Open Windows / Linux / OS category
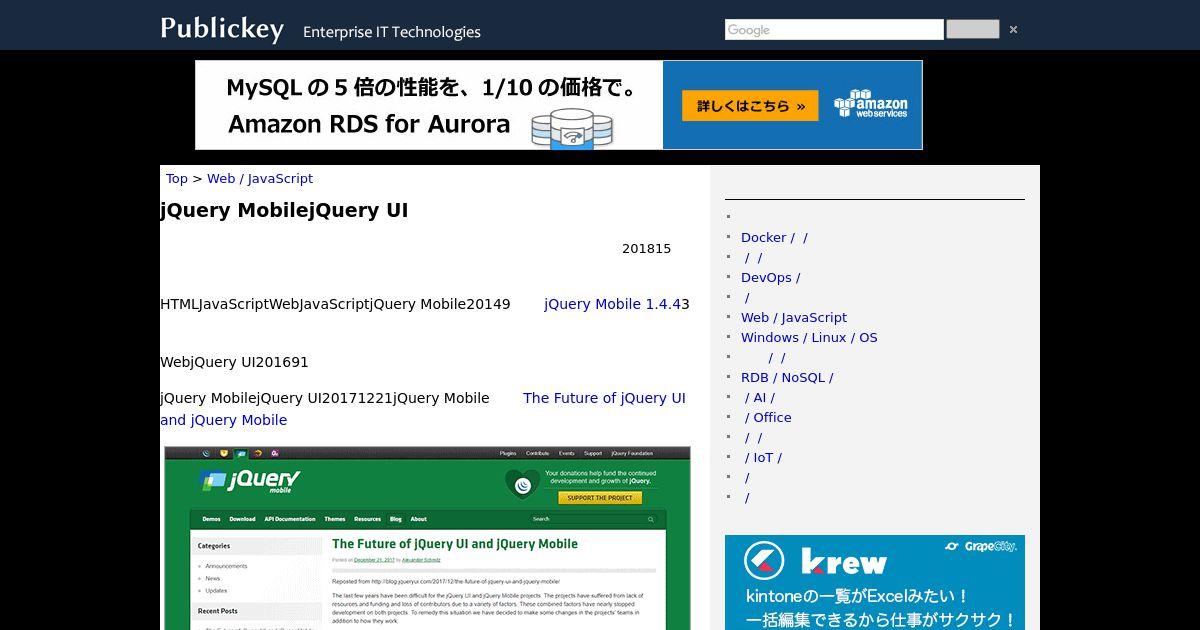Viewport: 1200px width, 630px height. [x=809, y=338]
